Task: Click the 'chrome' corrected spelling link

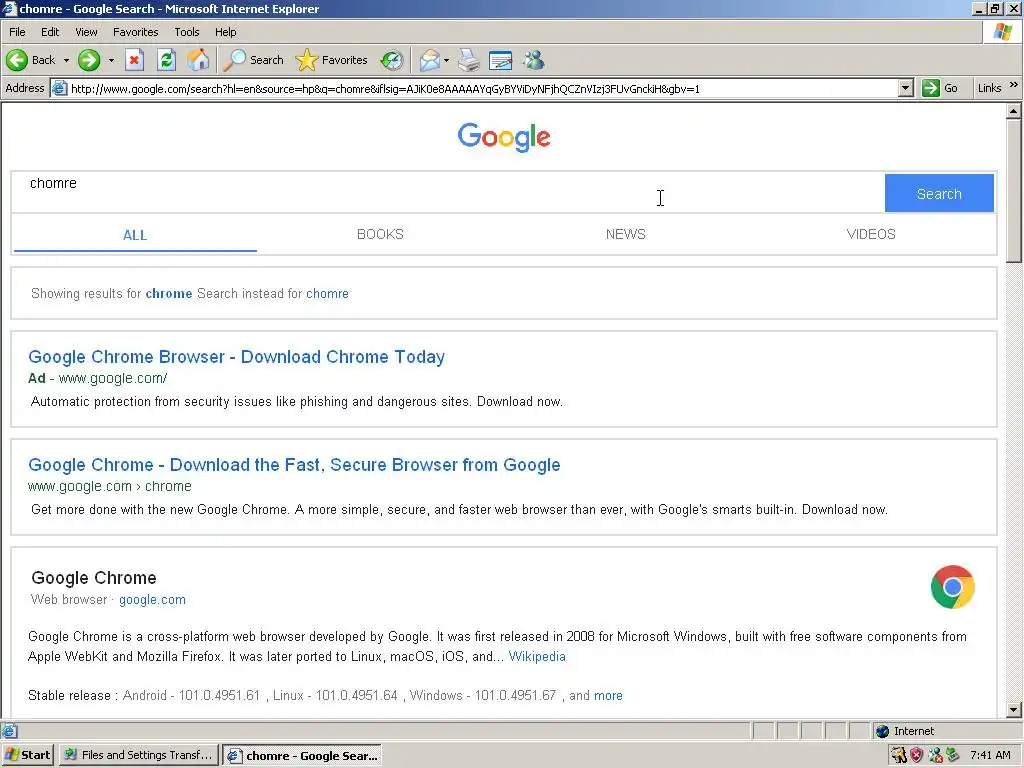Action: [x=168, y=294]
